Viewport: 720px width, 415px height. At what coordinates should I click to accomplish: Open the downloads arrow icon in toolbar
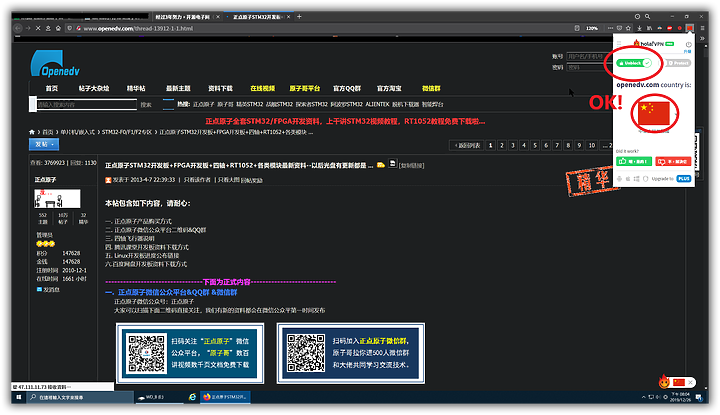[639, 28]
